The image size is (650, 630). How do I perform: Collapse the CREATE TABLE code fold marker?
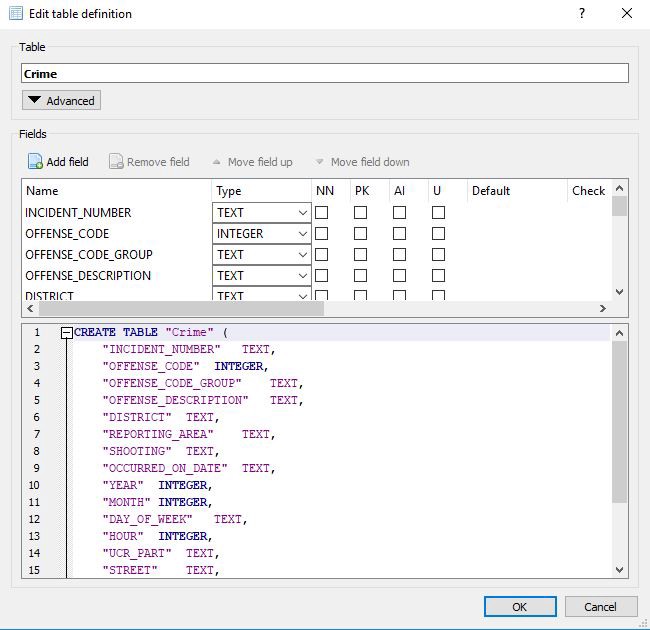click(x=67, y=332)
